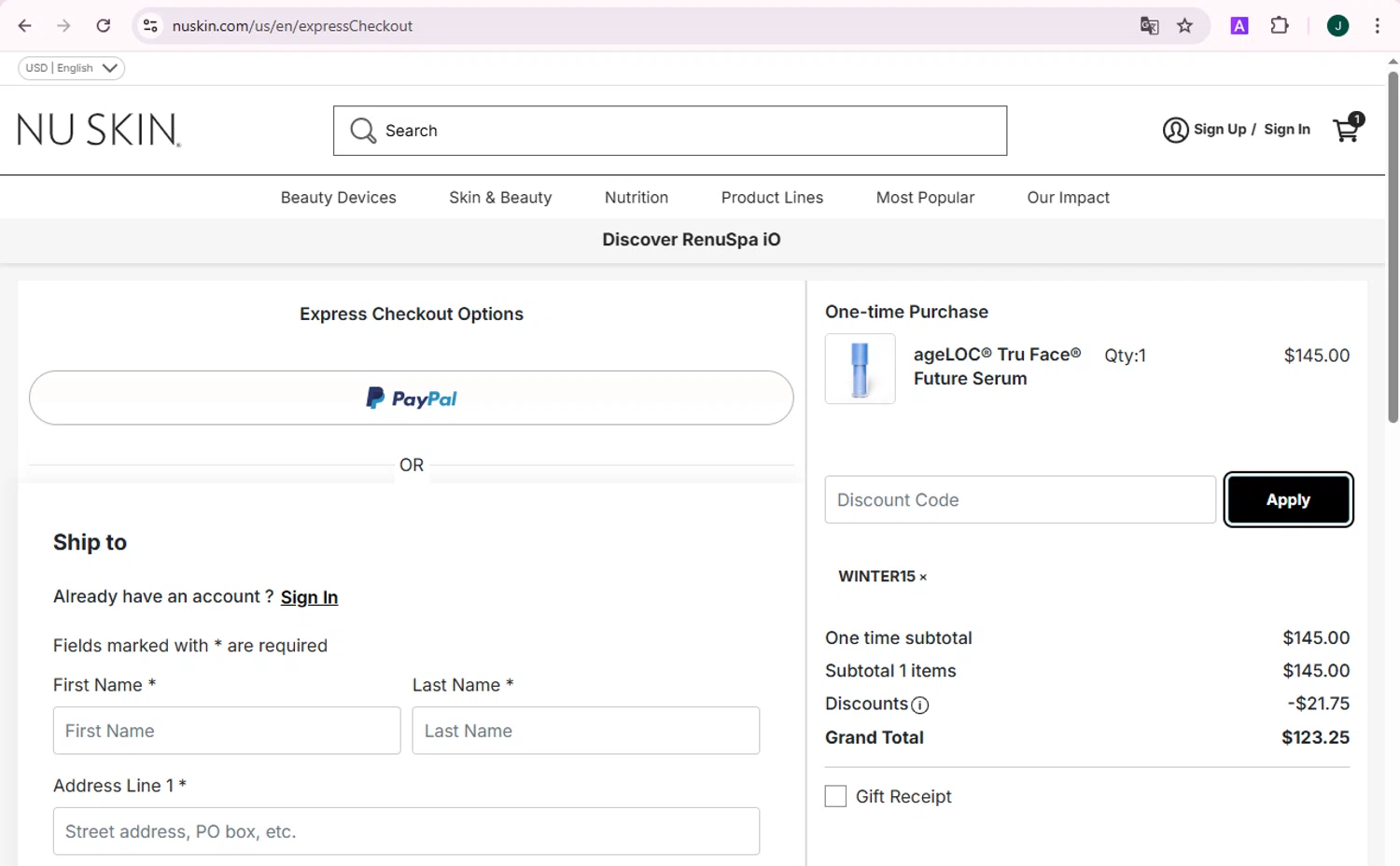Open the Chrome profile avatar J
Screen dimensions: 1400x866
(1337, 26)
